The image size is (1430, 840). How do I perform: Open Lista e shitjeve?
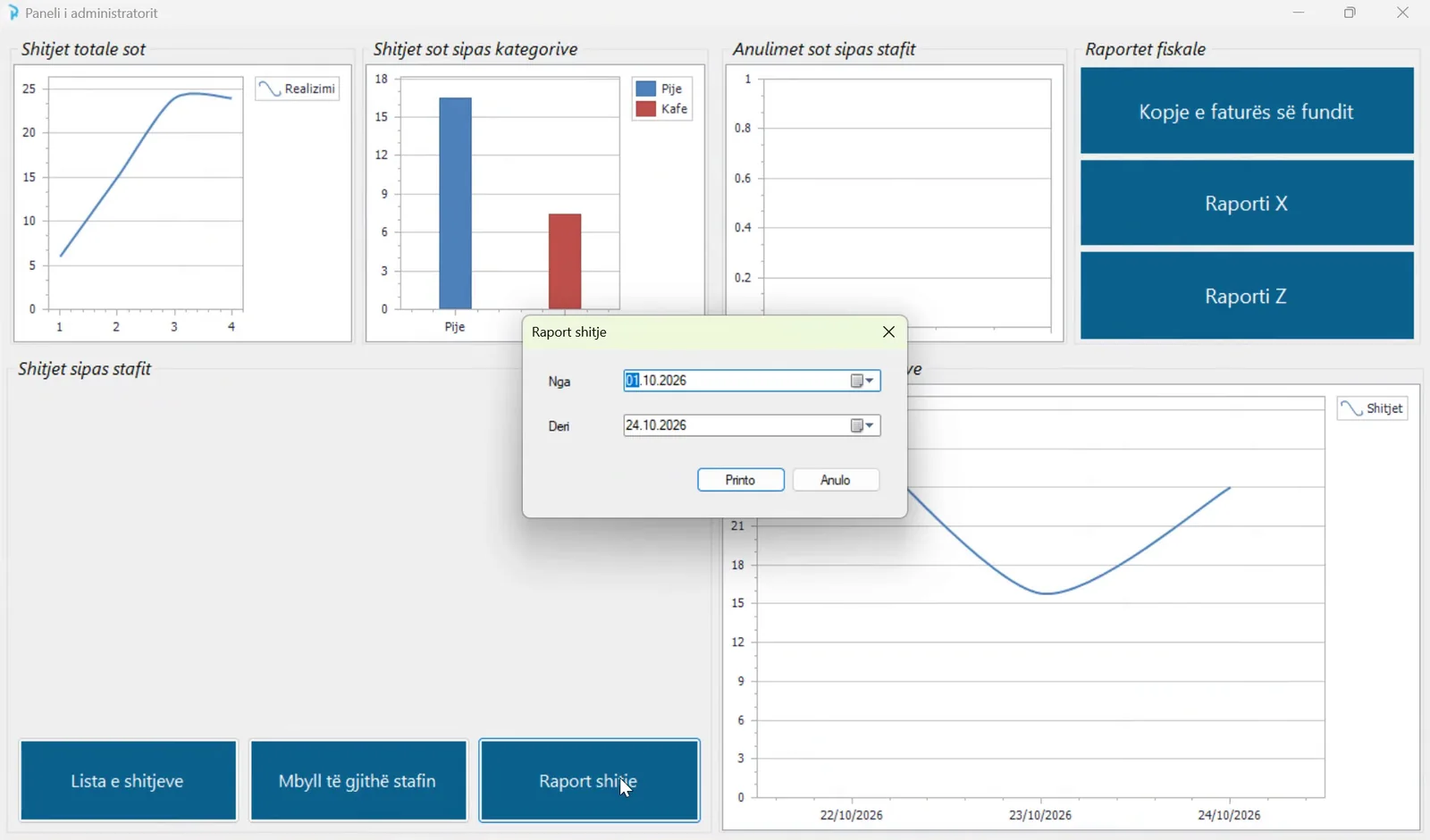(128, 780)
